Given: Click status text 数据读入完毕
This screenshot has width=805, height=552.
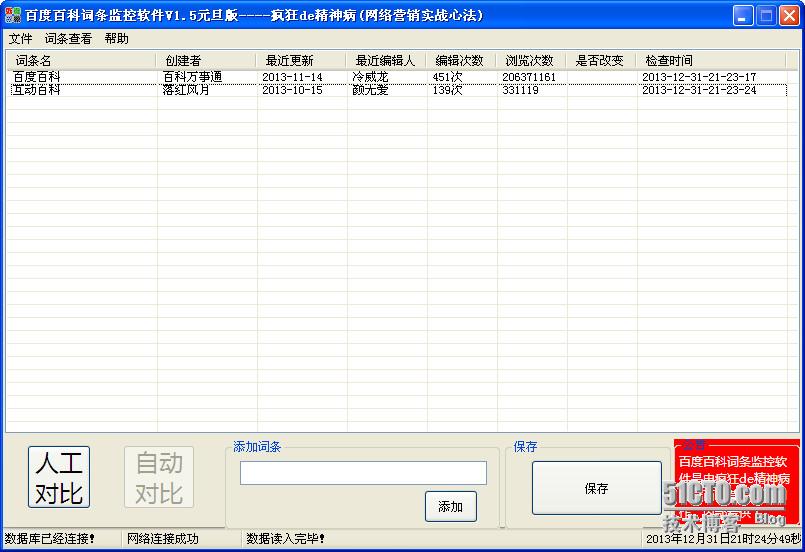Looking at the screenshot, I should click(285, 539).
